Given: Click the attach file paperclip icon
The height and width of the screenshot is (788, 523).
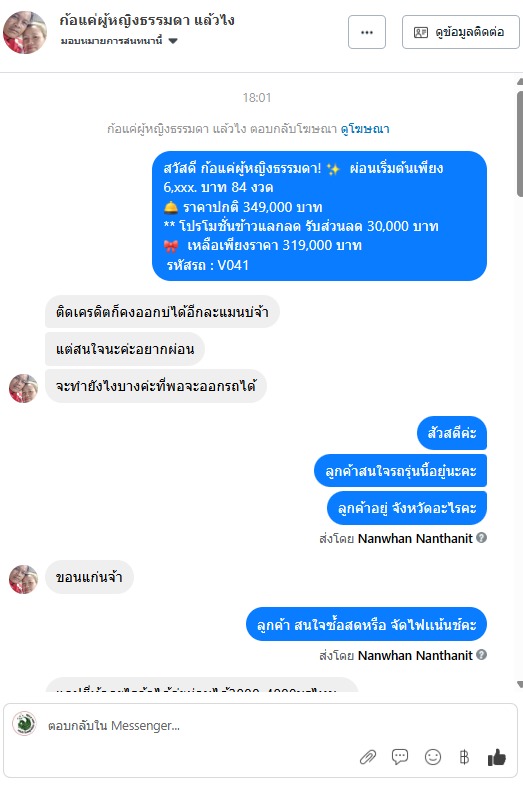Looking at the screenshot, I should point(368,757).
